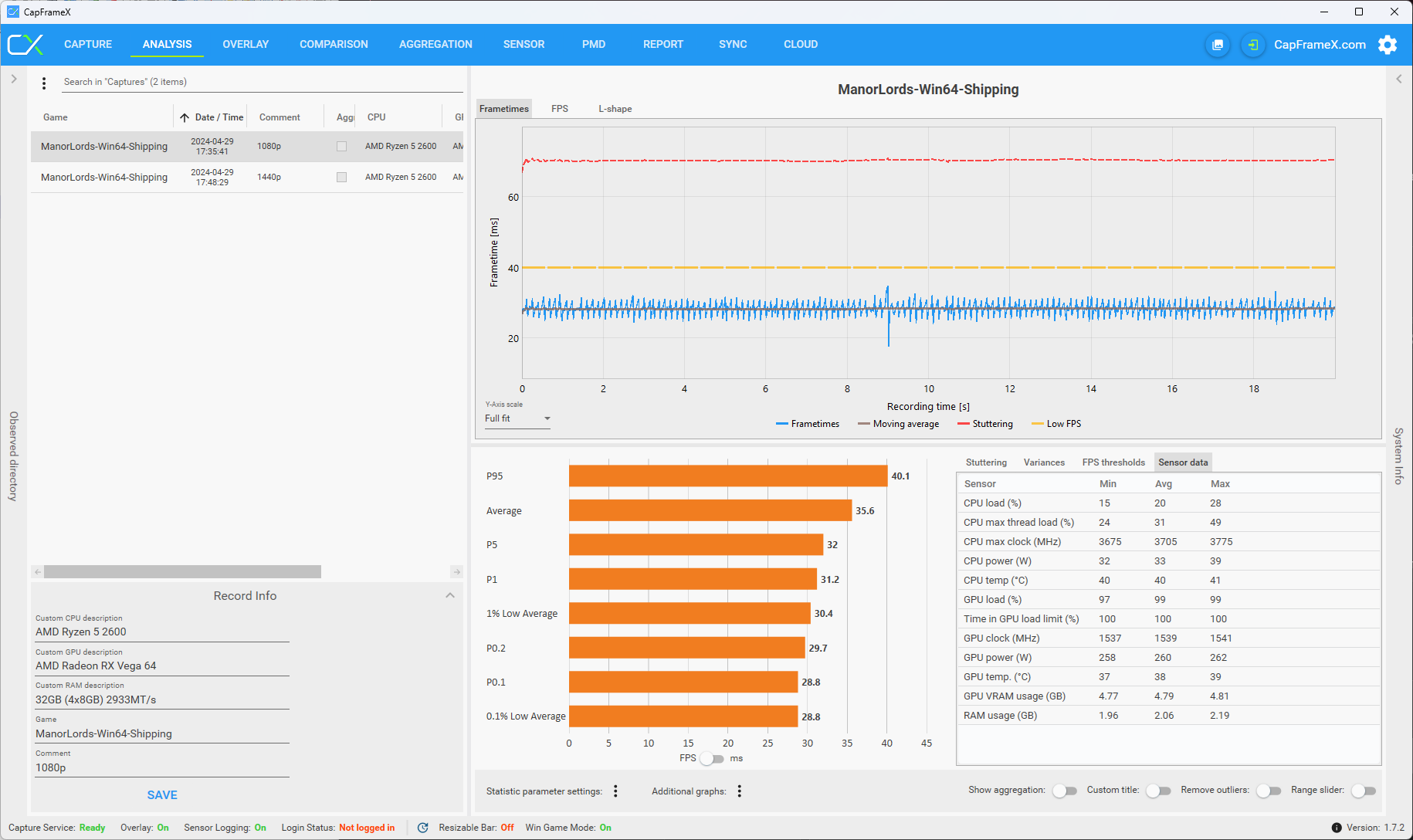This screenshot has width=1413, height=840.
Task: Open the captures list three-dot menu
Action: point(44,83)
